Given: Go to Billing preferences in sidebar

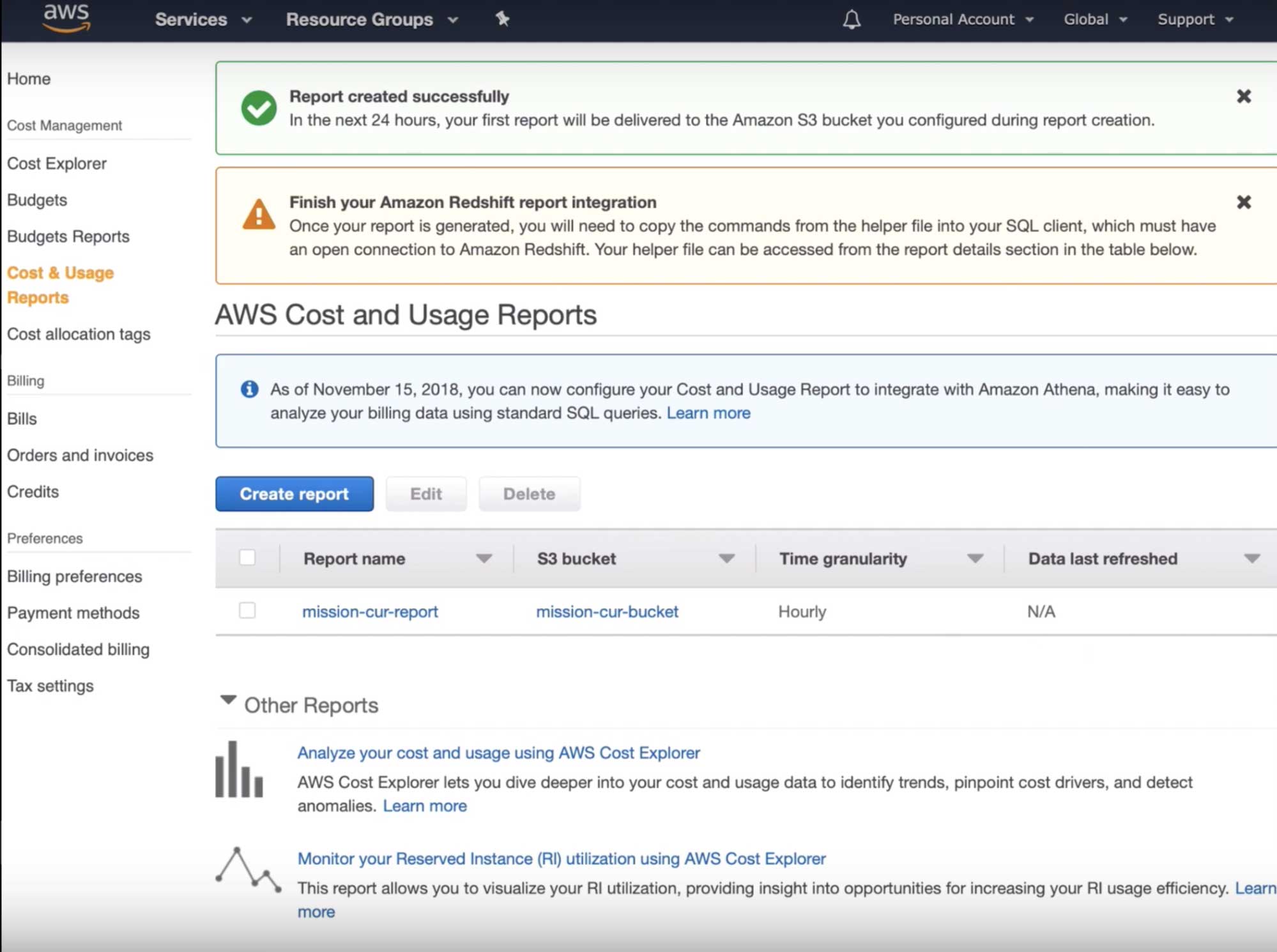Looking at the screenshot, I should coord(75,576).
